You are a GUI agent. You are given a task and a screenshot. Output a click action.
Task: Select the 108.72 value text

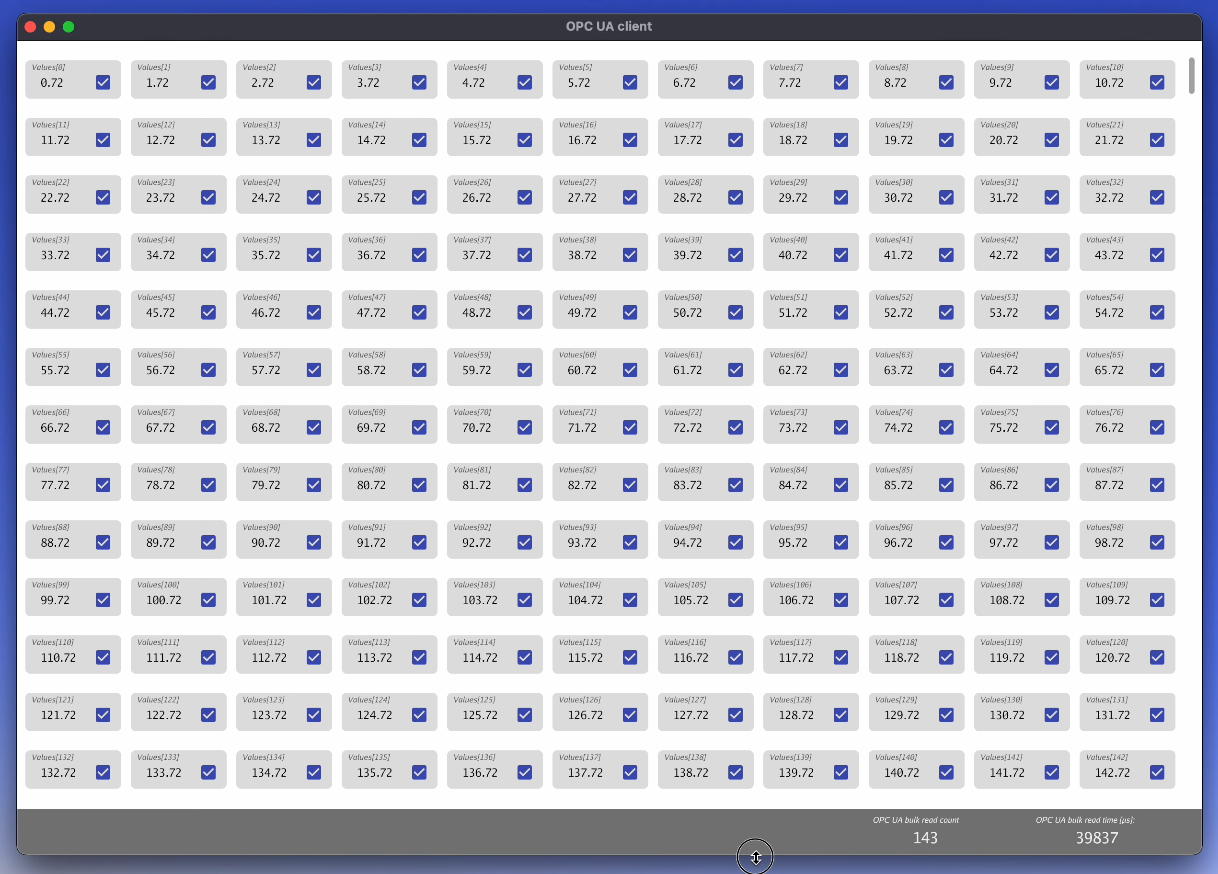(x=1006, y=601)
